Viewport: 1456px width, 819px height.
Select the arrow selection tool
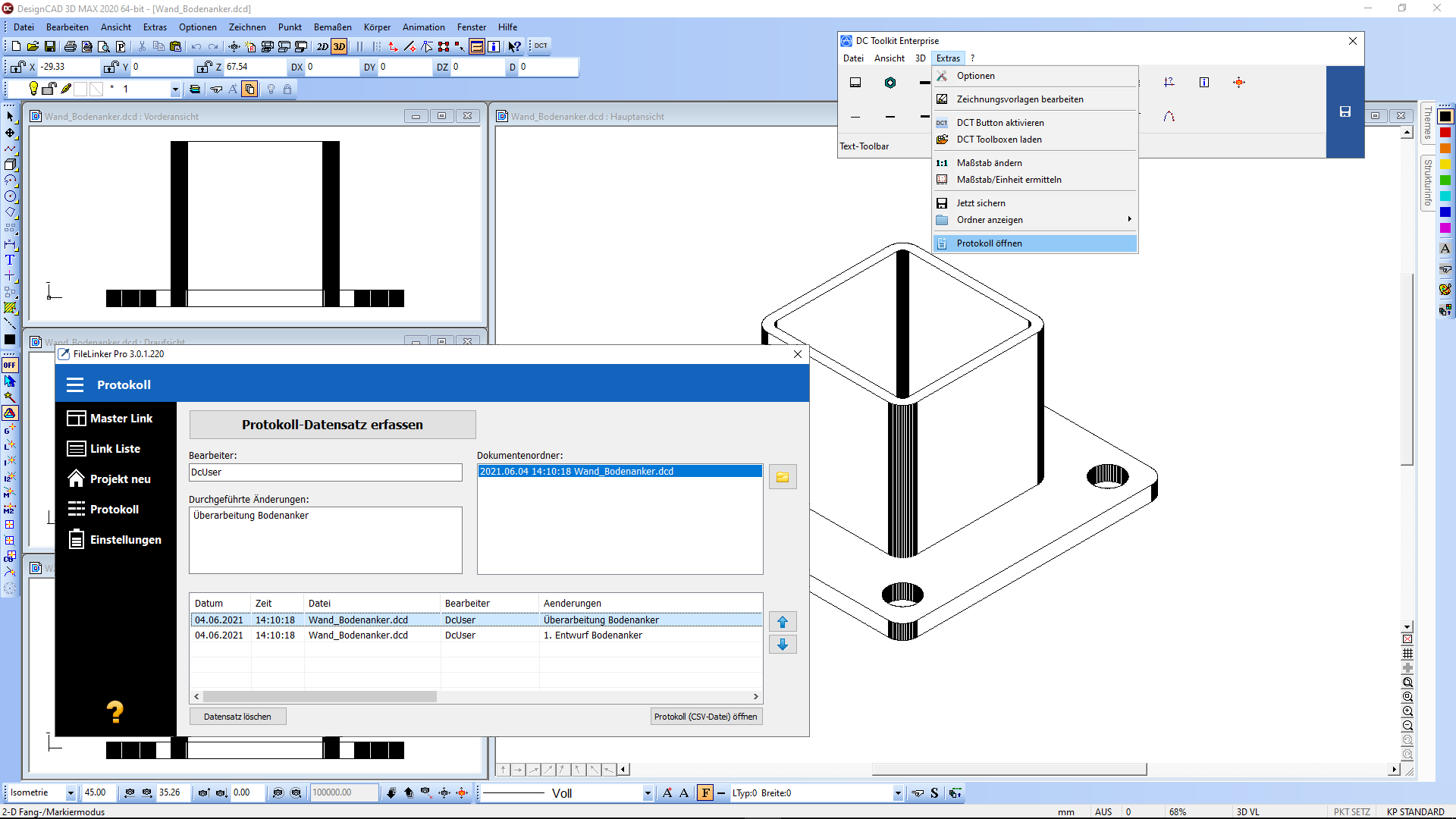[x=10, y=117]
